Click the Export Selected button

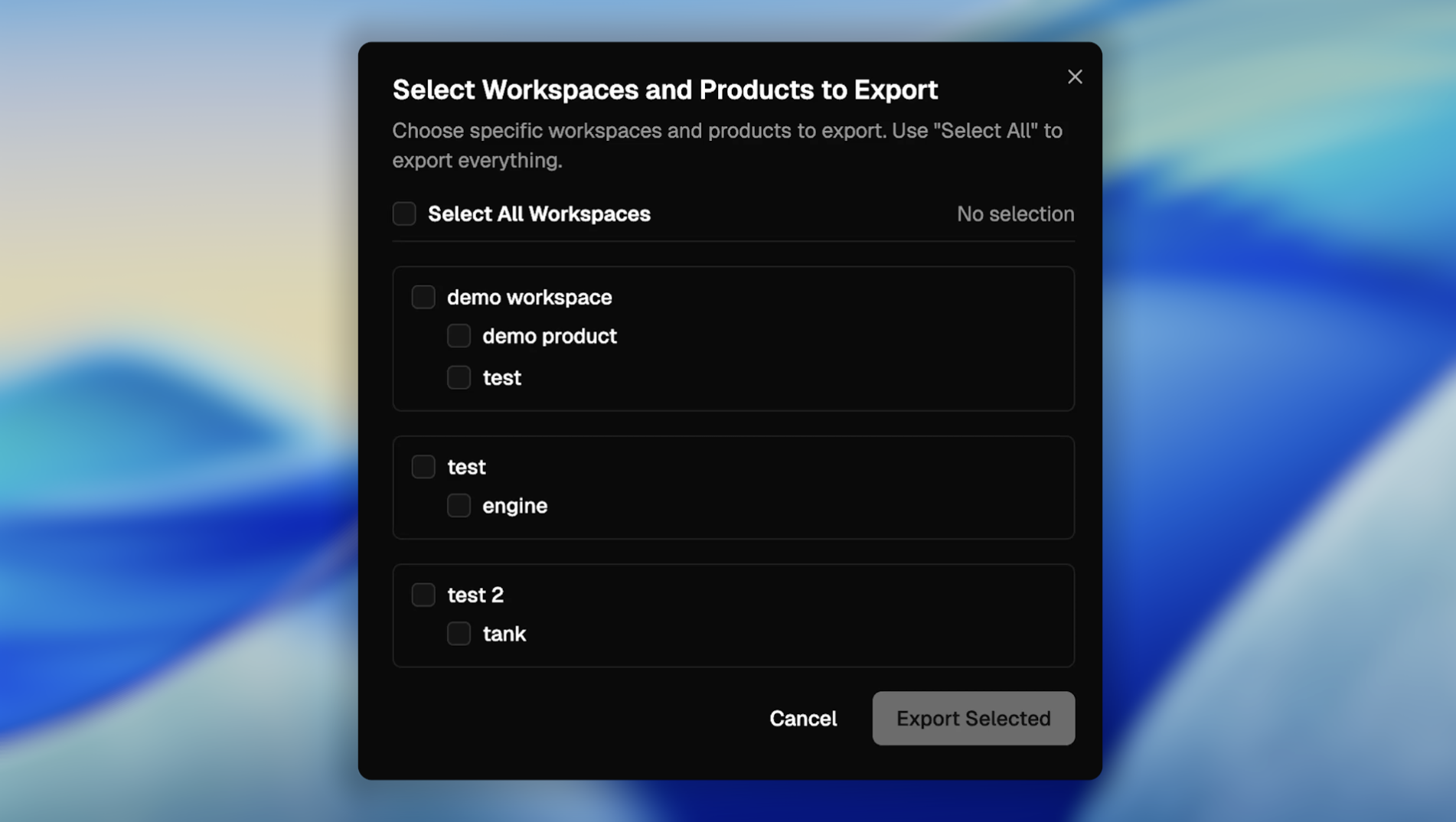pyautogui.click(x=973, y=719)
